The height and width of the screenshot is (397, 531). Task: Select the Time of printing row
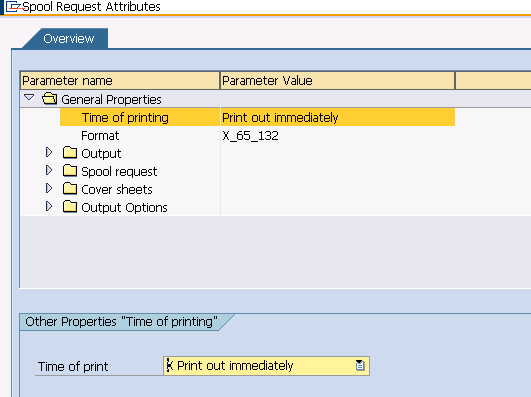[x=257, y=117]
